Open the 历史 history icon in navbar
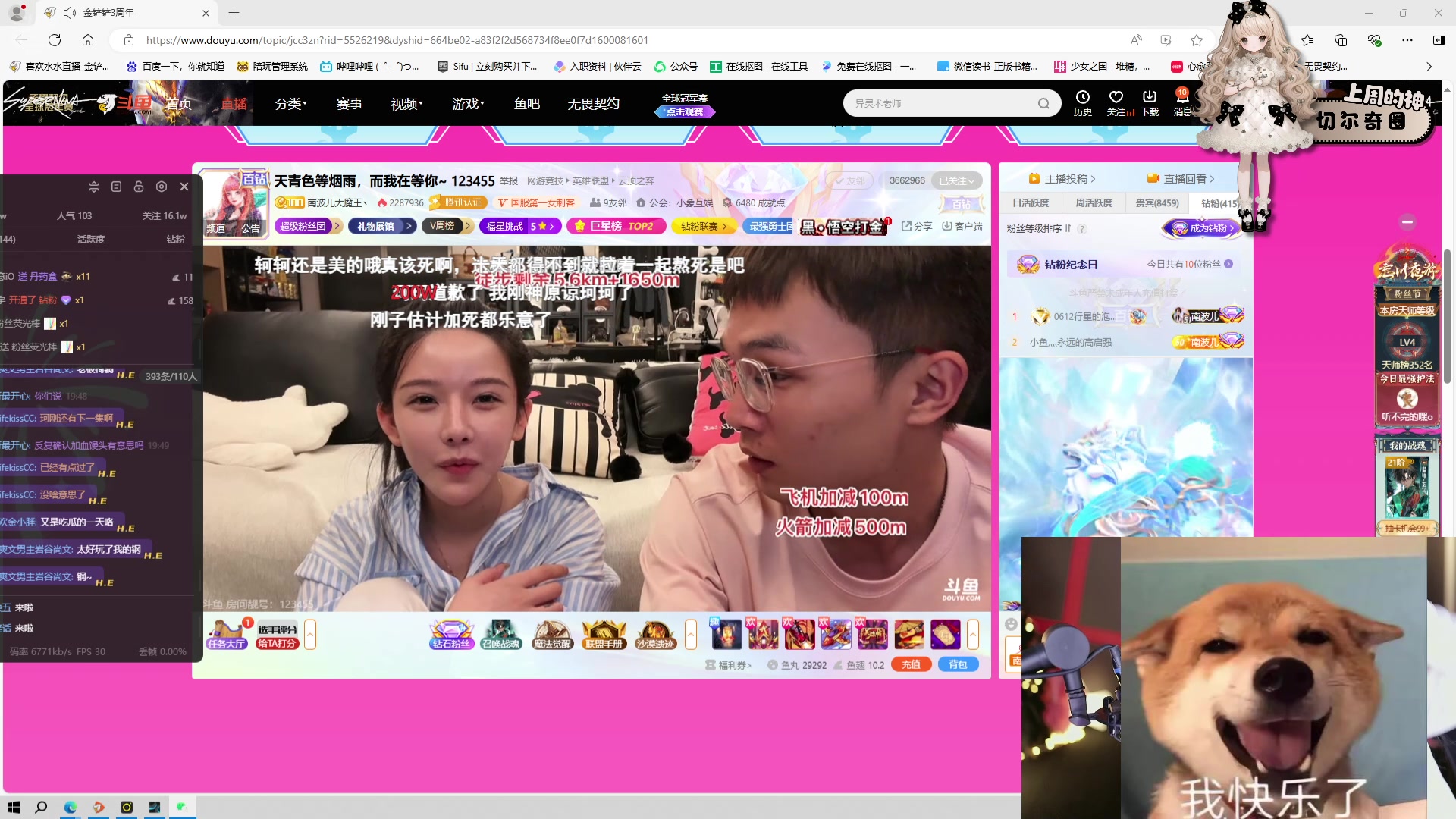 click(x=1082, y=102)
